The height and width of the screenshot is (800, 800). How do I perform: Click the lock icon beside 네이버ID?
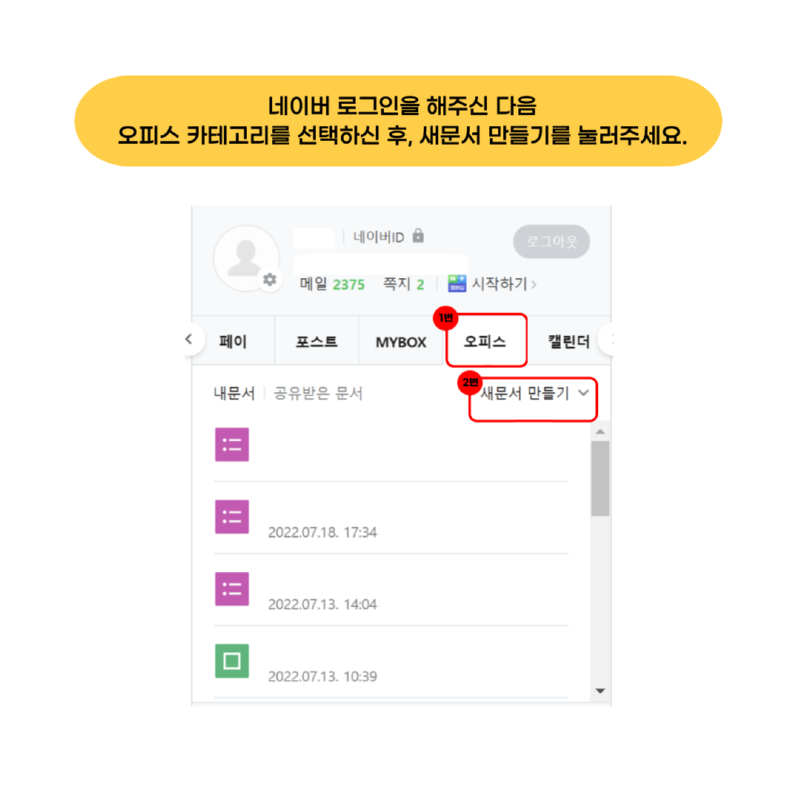coord(418,236)
